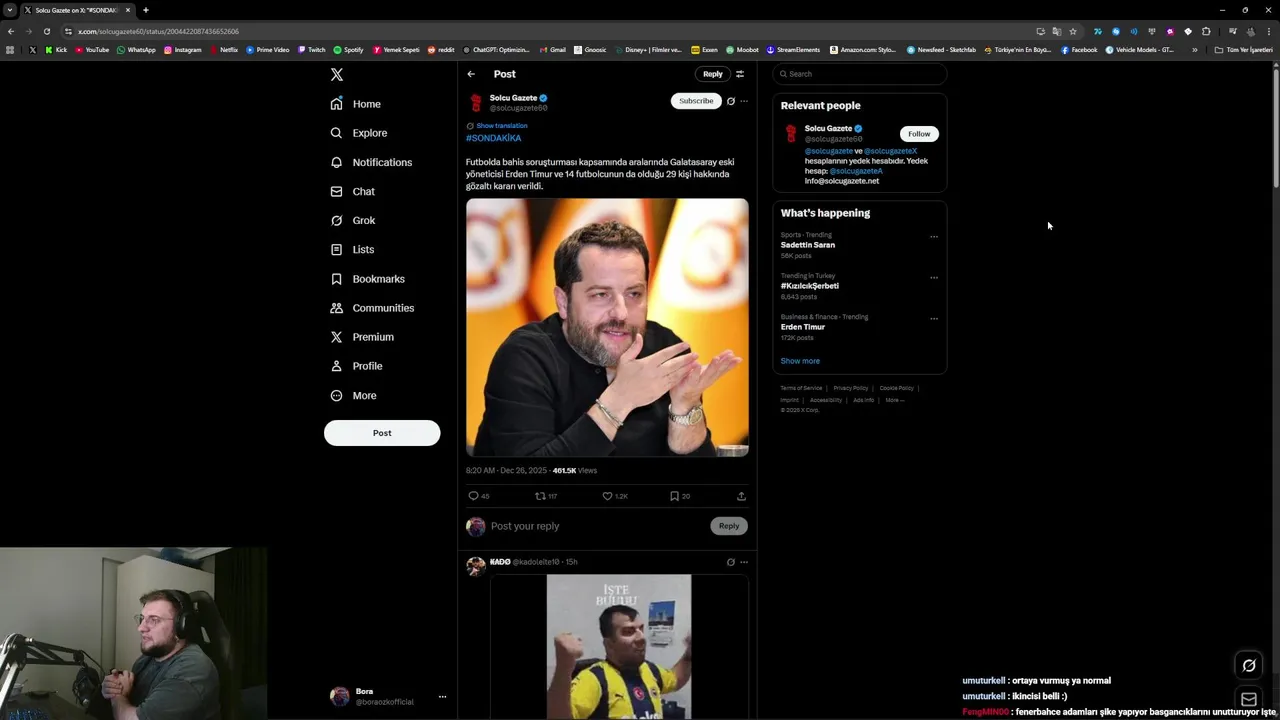This screenshot has height=720, width=1280.
Task: Bookmark the post with 20 bookmarks
Action: (680, 496)
